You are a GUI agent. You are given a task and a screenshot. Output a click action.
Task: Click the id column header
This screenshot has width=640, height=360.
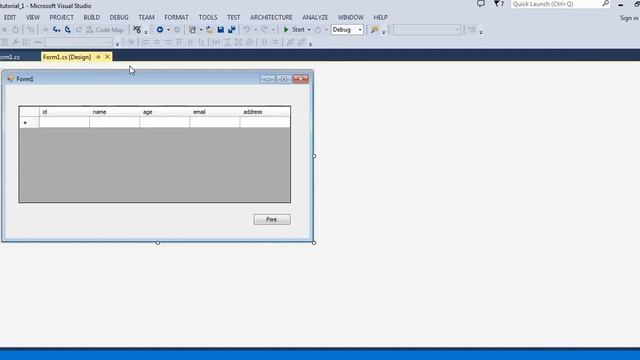coord(64,112)
